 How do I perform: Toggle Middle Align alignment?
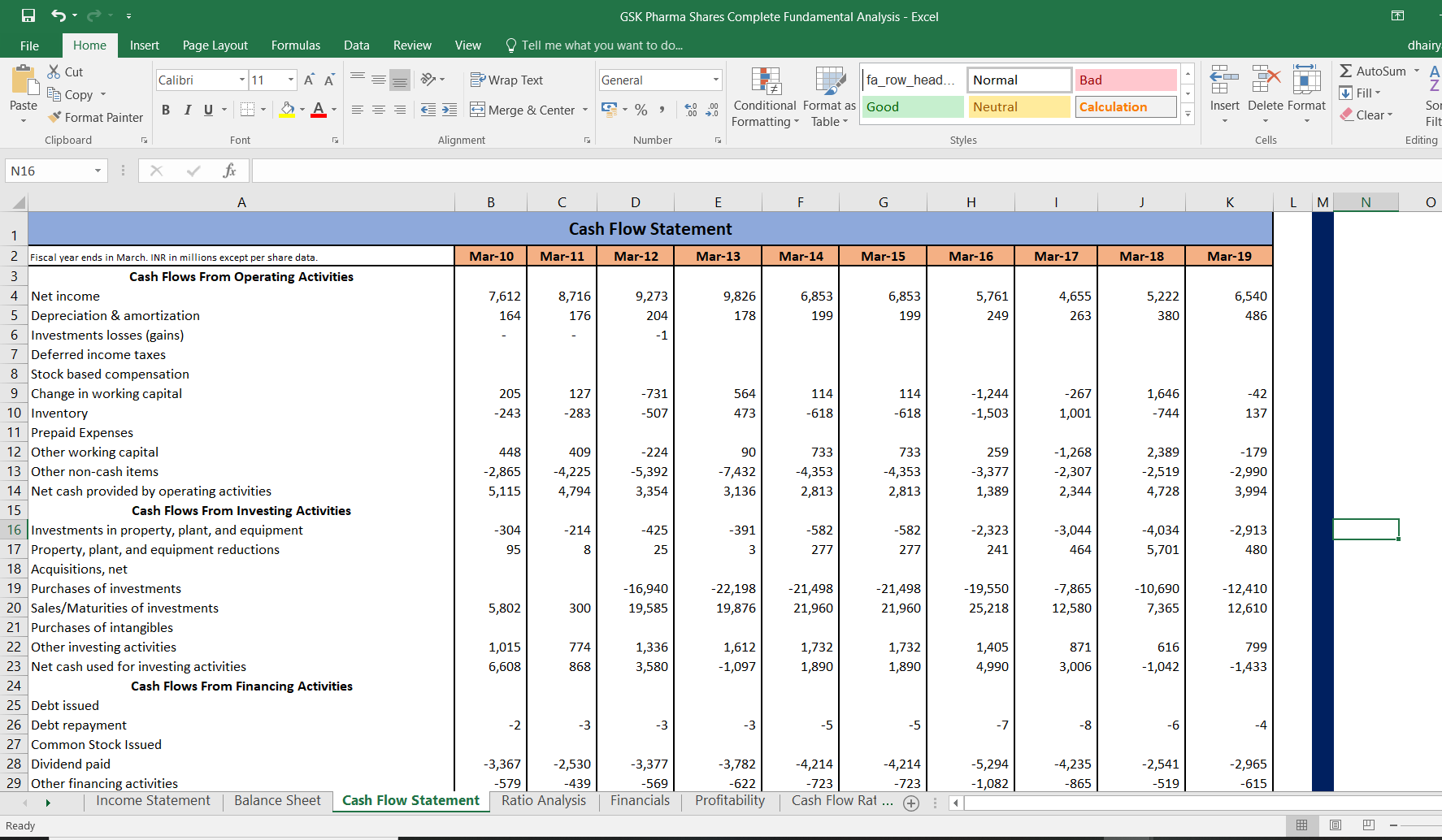(379, 80)
